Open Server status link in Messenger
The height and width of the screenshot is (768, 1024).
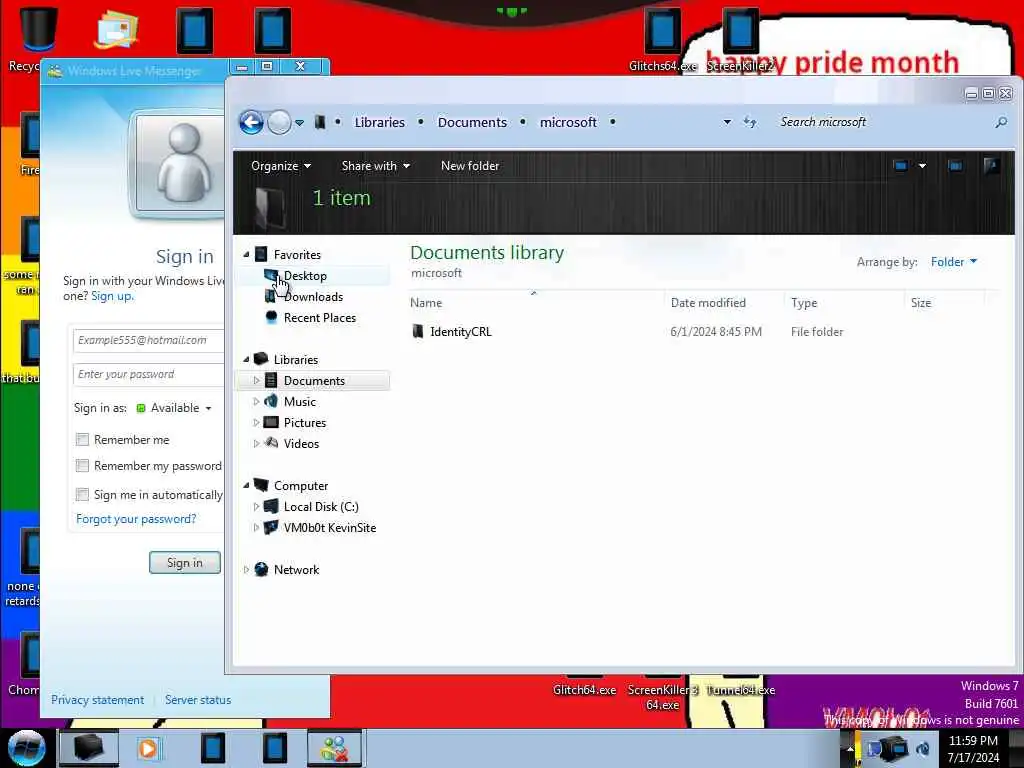[x=198, y=700]
